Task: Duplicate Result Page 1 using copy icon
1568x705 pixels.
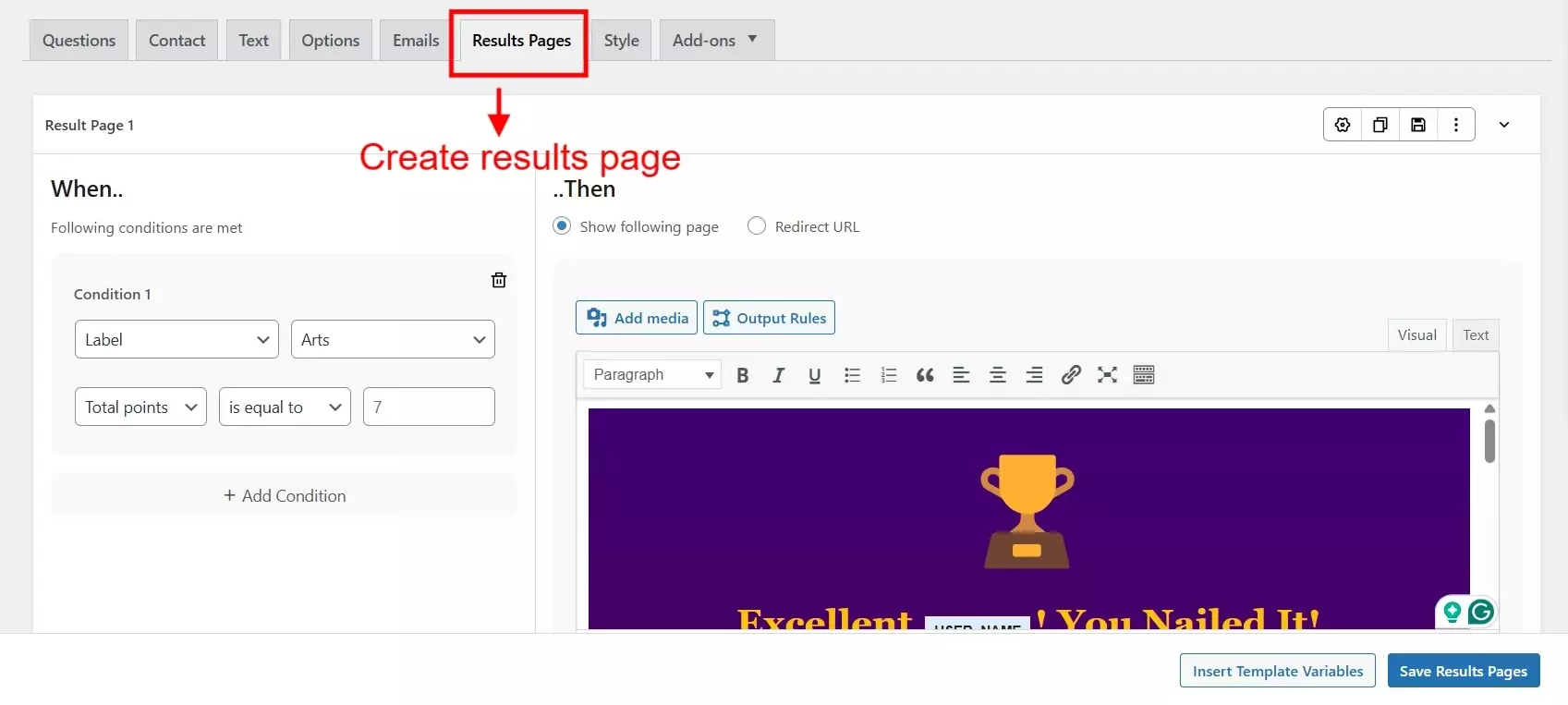Action: pyautogui.click(x=1380, y=125)
